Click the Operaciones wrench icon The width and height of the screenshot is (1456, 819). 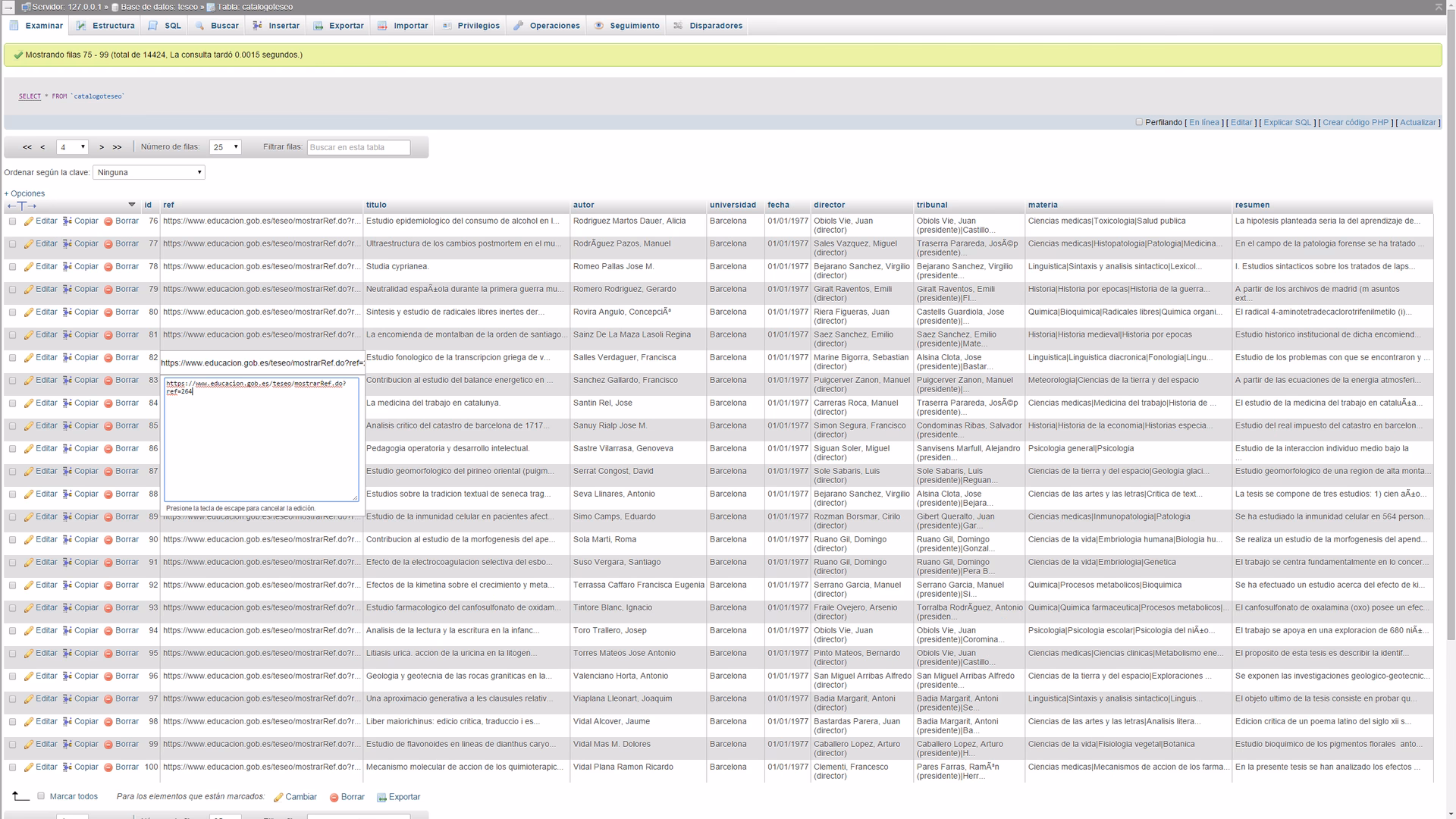pyautogui.click(x=518, y=25)
